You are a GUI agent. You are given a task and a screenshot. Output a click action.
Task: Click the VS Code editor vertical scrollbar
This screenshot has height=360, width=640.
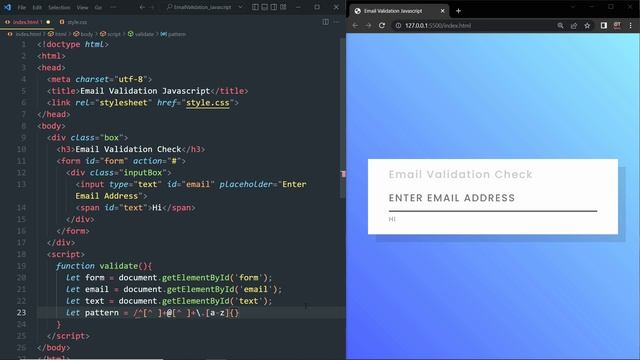tap(343, 118)
